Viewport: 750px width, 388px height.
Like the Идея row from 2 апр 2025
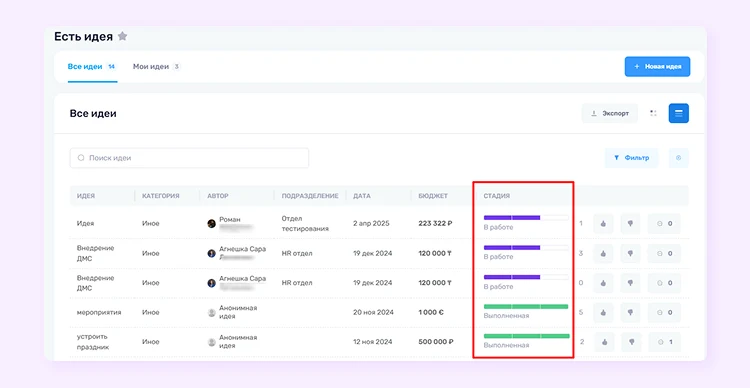(x=603, y=223)
